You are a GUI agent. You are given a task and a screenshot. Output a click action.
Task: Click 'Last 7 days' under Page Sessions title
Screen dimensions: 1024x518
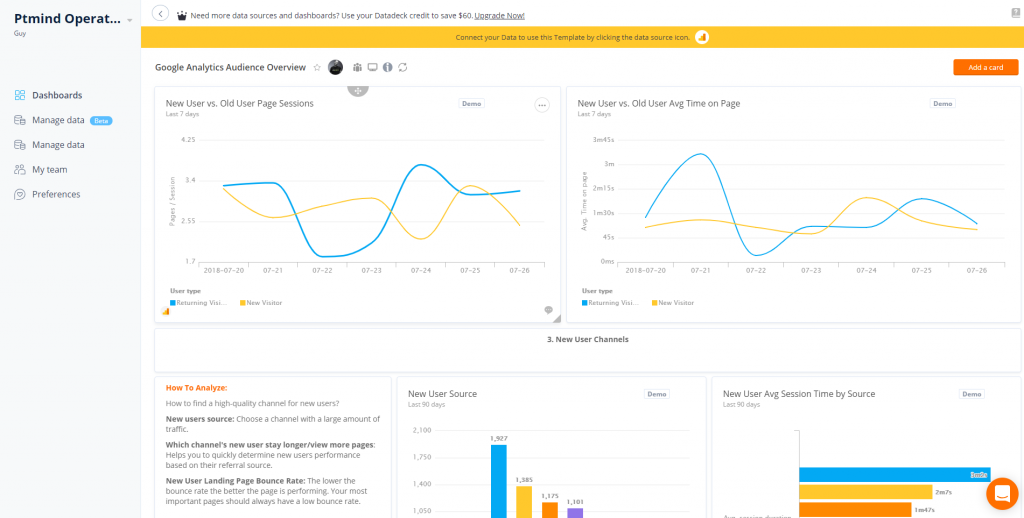pos(182,114)
